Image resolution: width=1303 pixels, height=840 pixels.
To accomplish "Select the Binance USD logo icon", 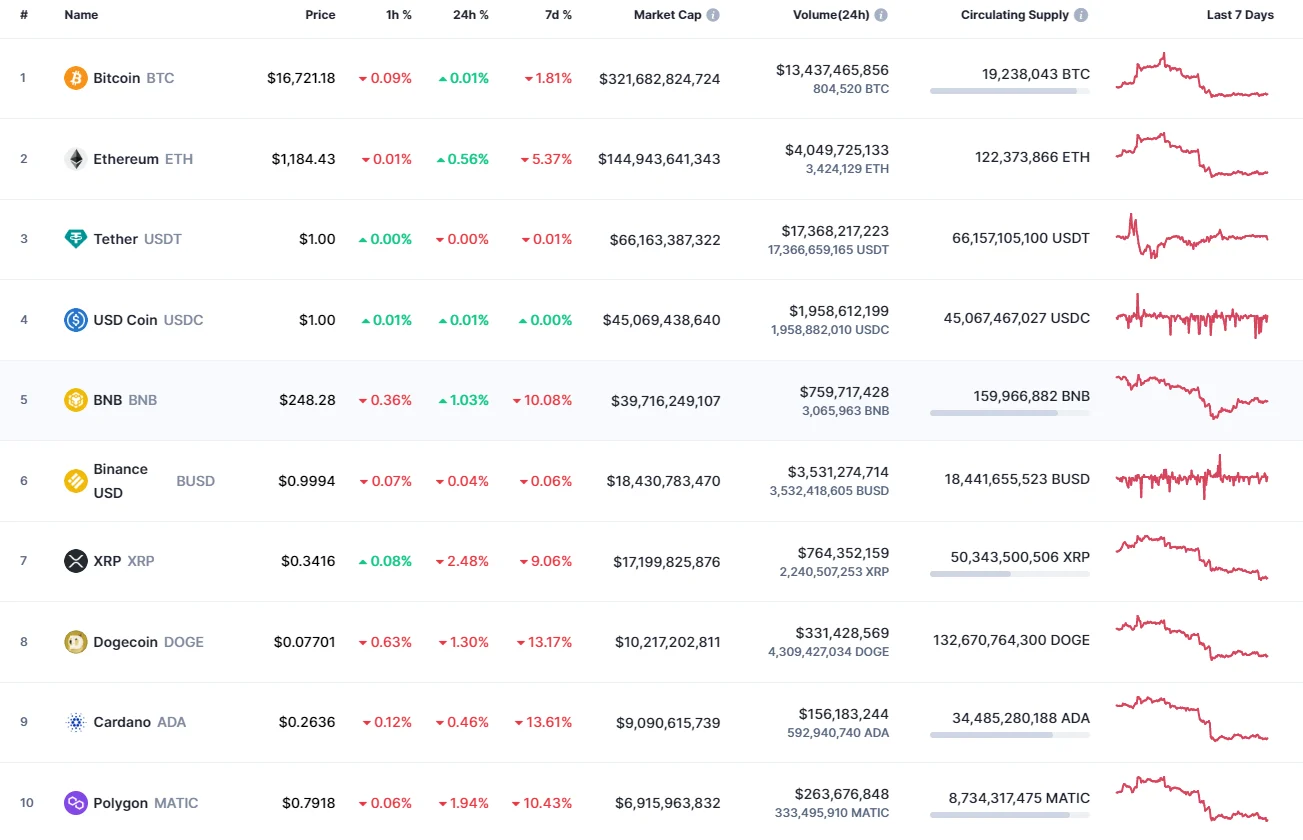I will 74,481.
